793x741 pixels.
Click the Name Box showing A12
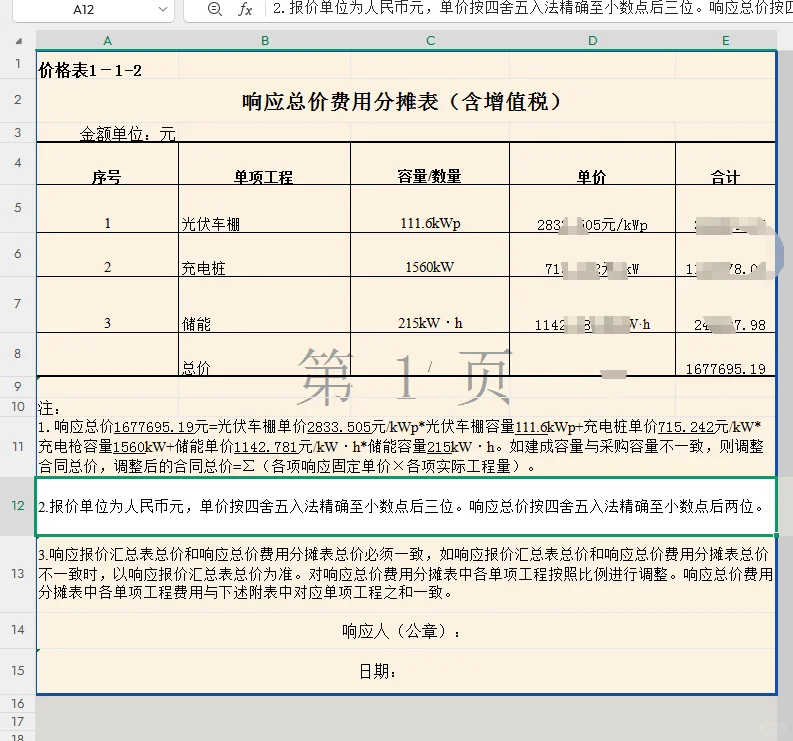click(x=93, y=9)
